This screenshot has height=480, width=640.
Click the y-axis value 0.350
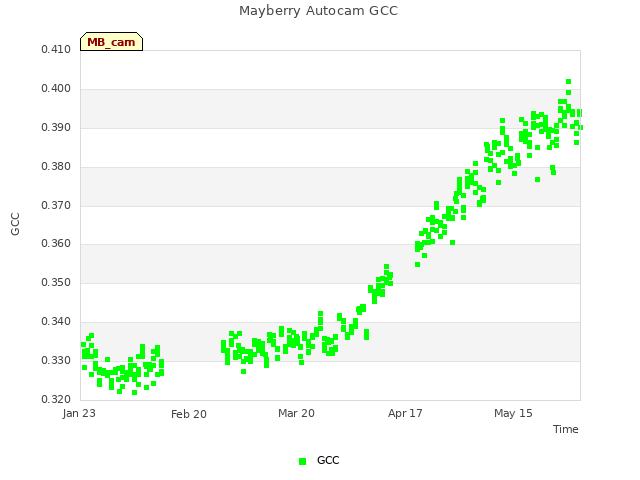56,282
